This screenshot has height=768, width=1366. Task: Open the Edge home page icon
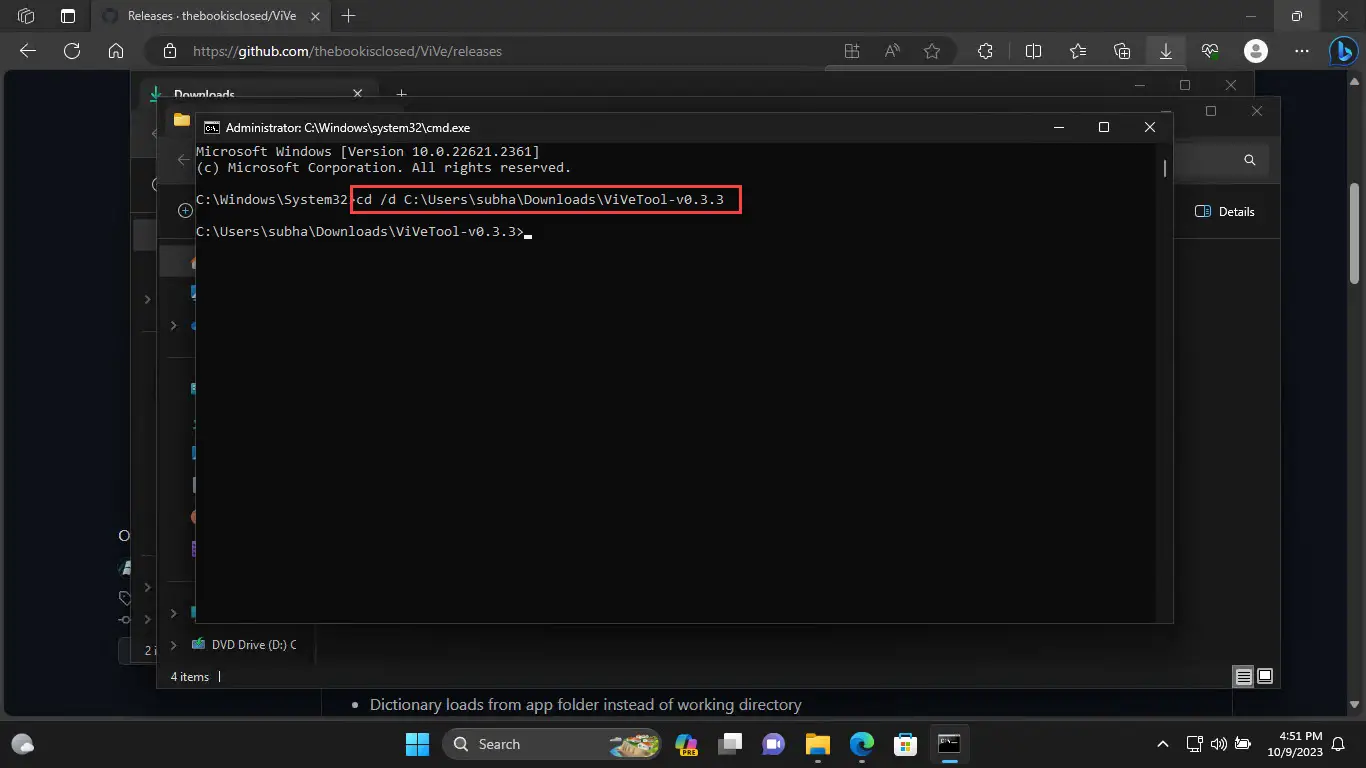(x=116, y=51)
